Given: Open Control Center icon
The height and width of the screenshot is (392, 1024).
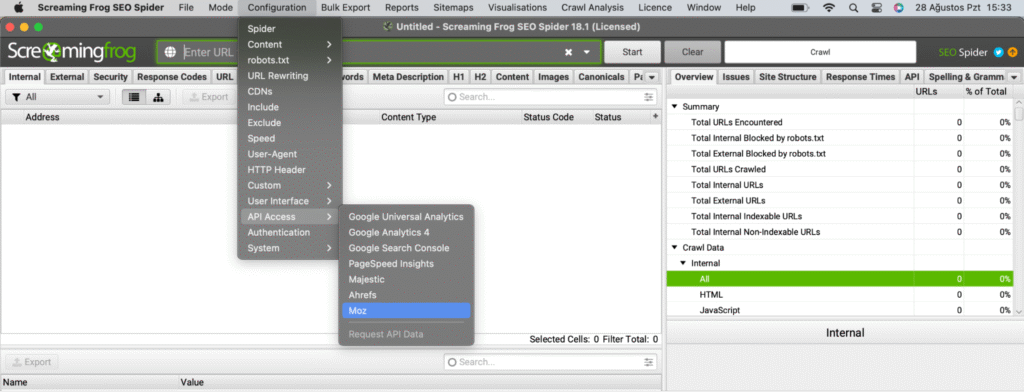Looking at the screenshot, I should click(877, 8).
